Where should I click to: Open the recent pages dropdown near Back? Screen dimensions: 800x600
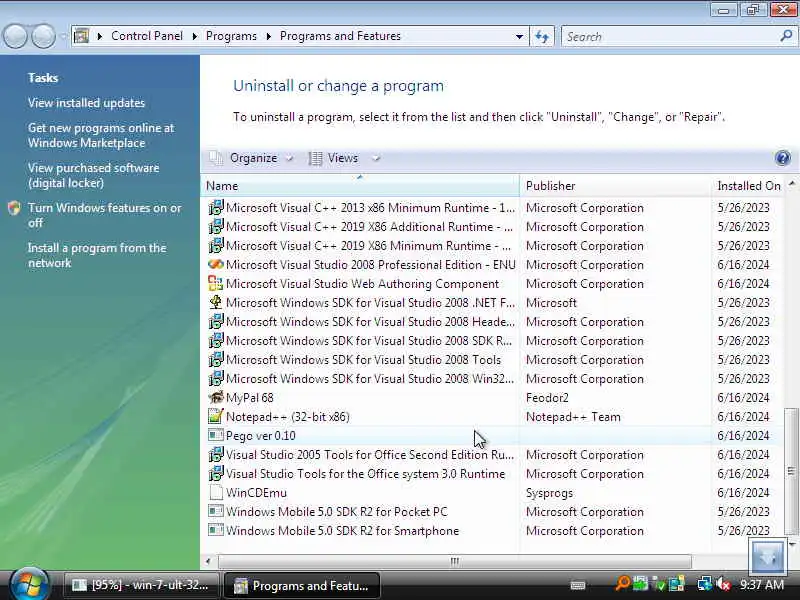pyautogui.click(x=63, y=37)
